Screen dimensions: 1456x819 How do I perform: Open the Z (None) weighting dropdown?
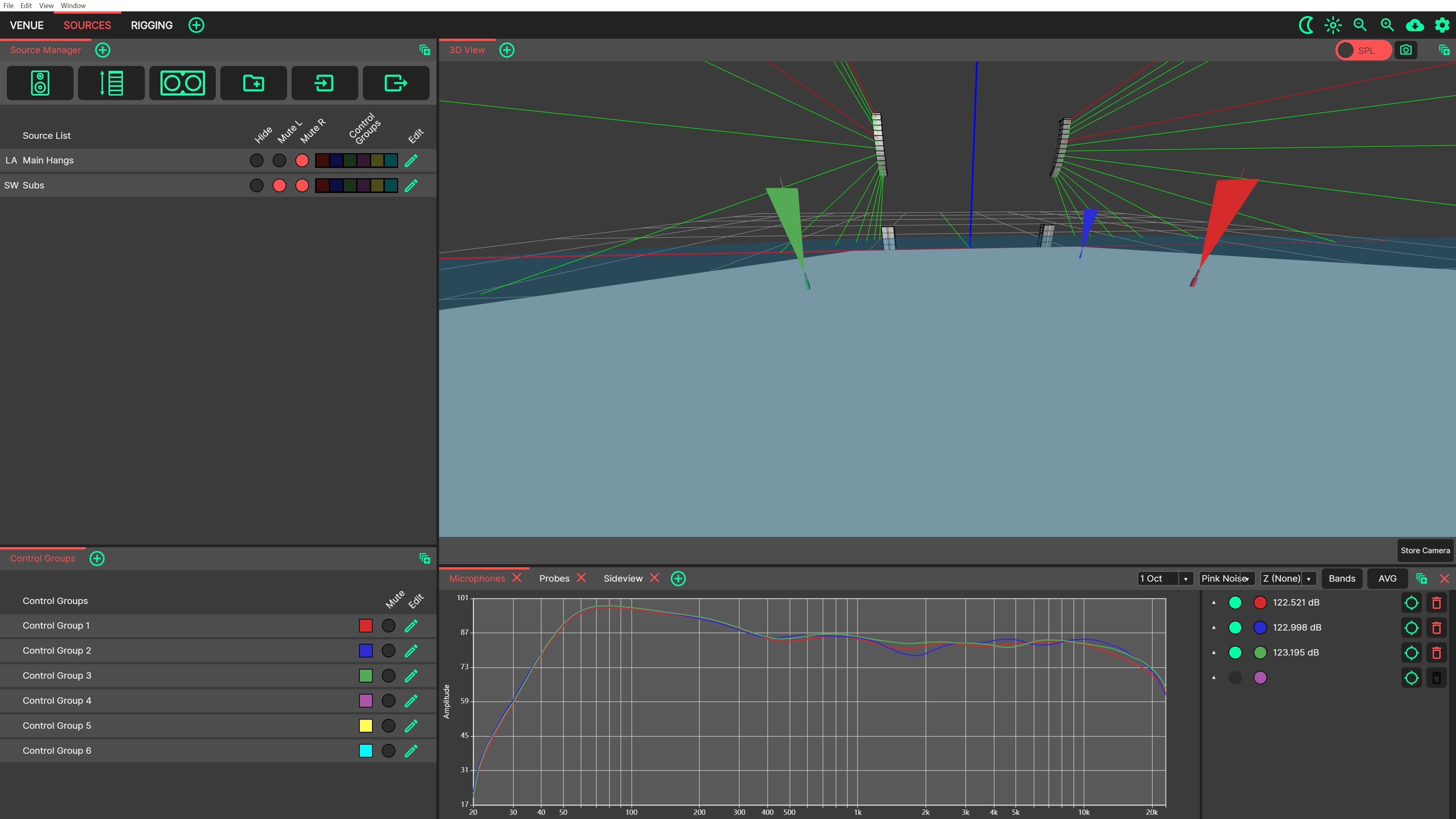click(1288, 578)
